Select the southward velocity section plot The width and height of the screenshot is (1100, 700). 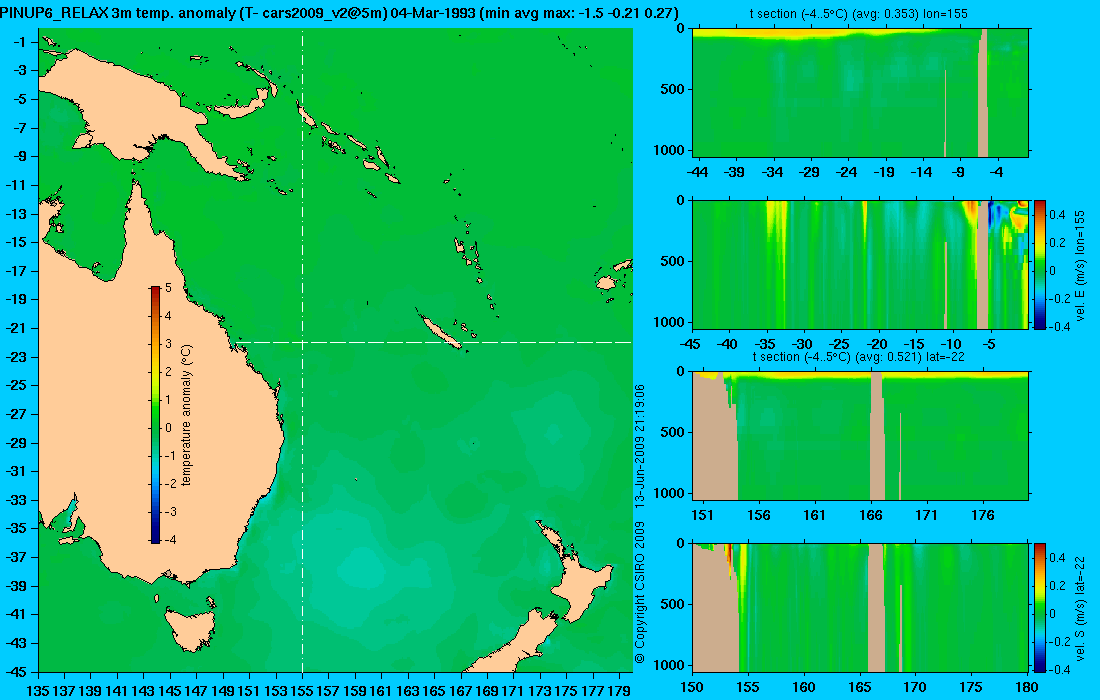click(860, 607)
